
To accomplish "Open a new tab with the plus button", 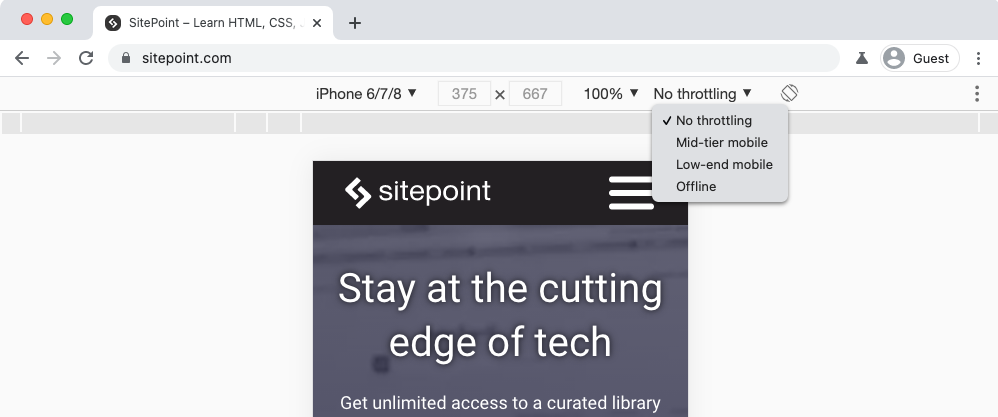I will point(355,24).
